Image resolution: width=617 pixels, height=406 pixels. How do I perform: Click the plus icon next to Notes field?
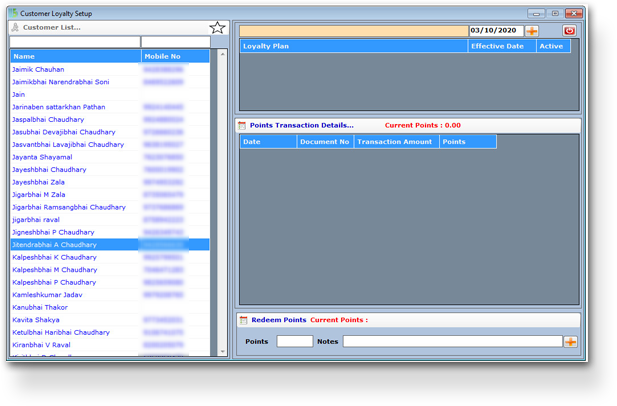coord(570,342)
